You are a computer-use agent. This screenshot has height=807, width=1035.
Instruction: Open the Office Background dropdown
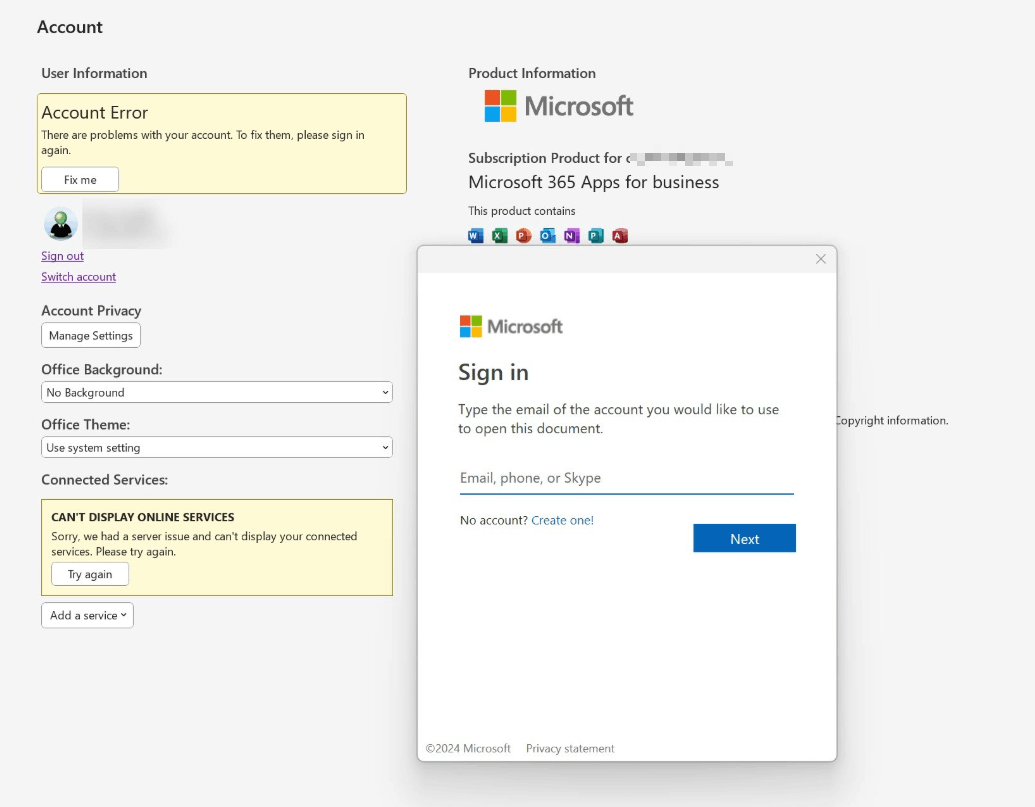(x=217, y=392)
